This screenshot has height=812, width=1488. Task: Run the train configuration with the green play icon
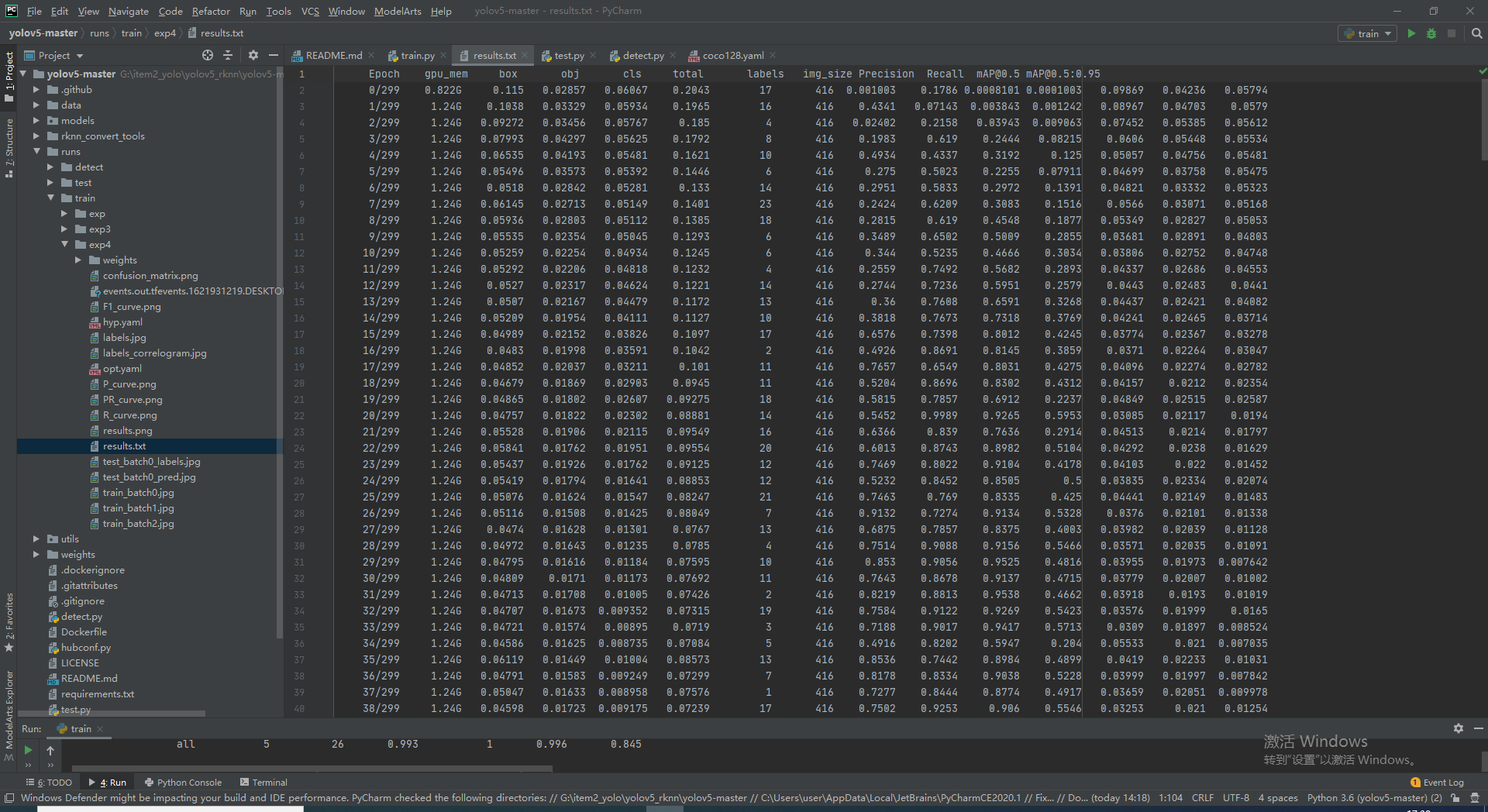coord(1411,33)
